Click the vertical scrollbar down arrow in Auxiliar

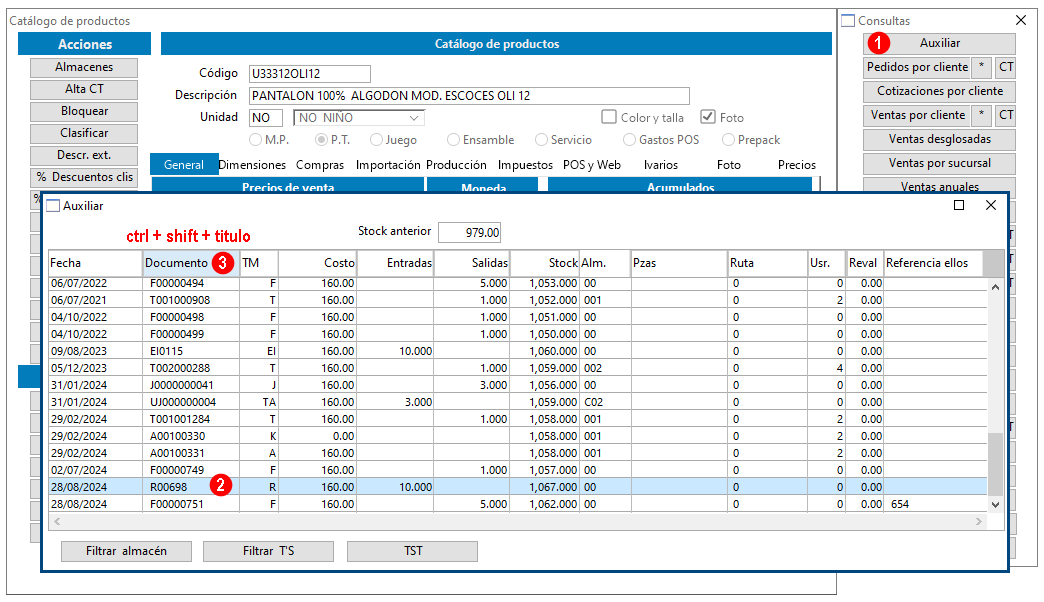[995, 505]
